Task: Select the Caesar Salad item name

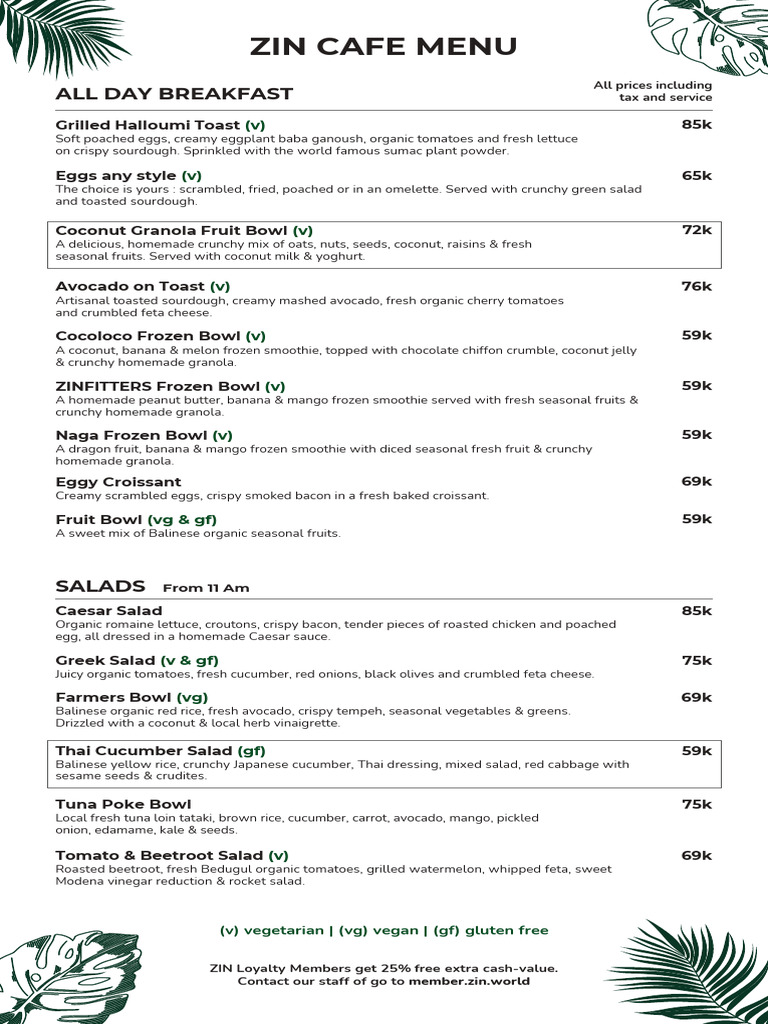Action: 108,611
